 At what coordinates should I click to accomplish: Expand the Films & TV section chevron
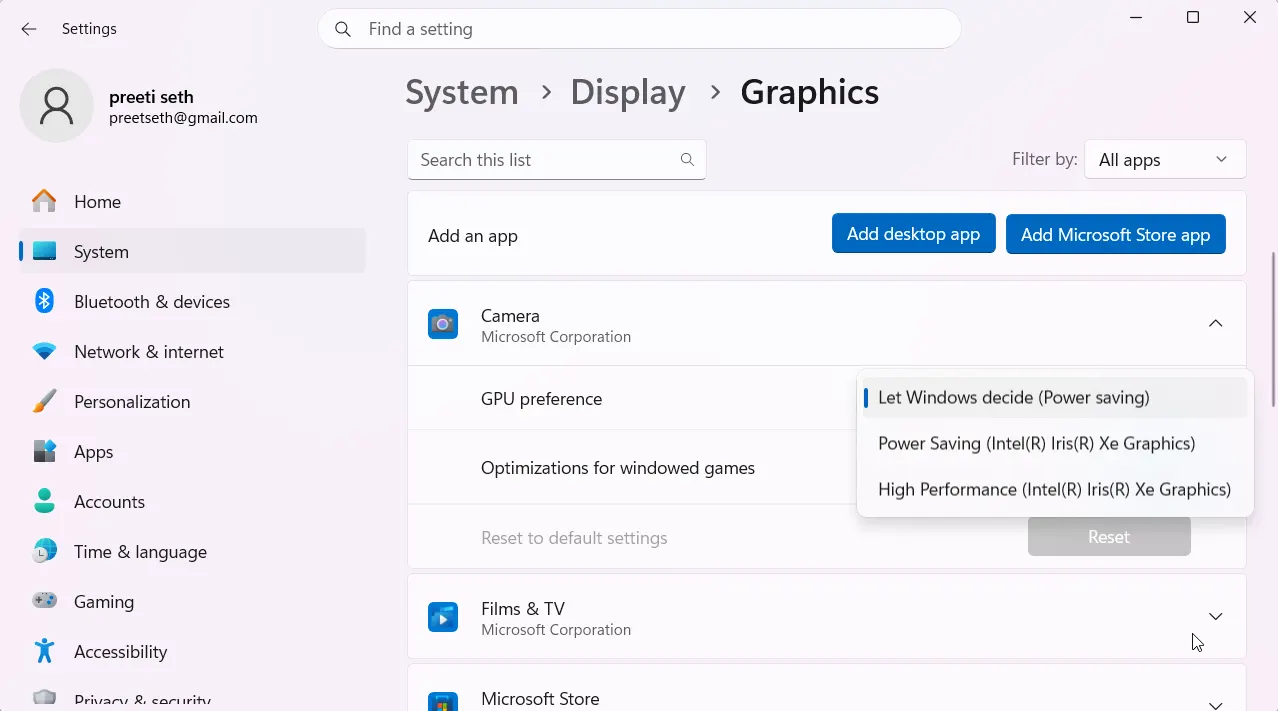click(x=1215, y=616)
